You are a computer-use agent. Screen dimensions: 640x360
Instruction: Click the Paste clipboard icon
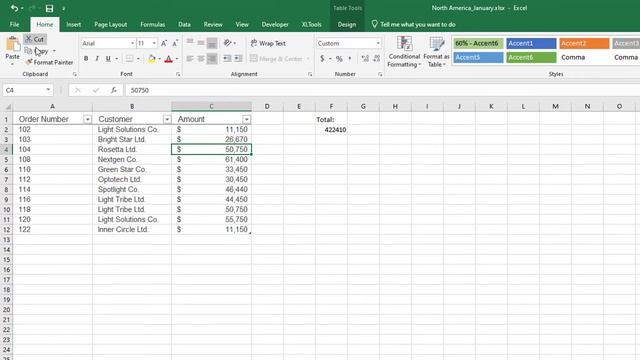pyautogui.click(x=13, y=44)
